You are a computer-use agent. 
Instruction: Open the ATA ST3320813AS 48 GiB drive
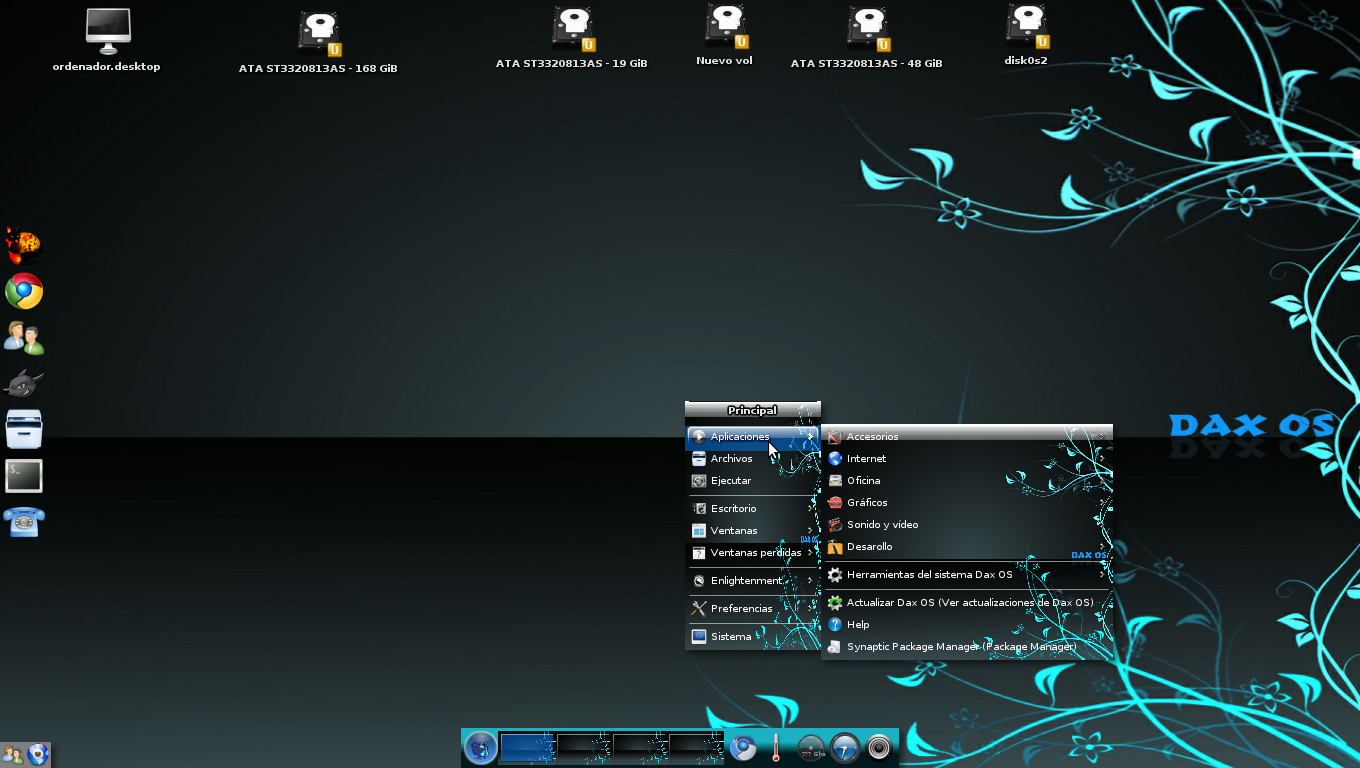click(x=867, y=29)
